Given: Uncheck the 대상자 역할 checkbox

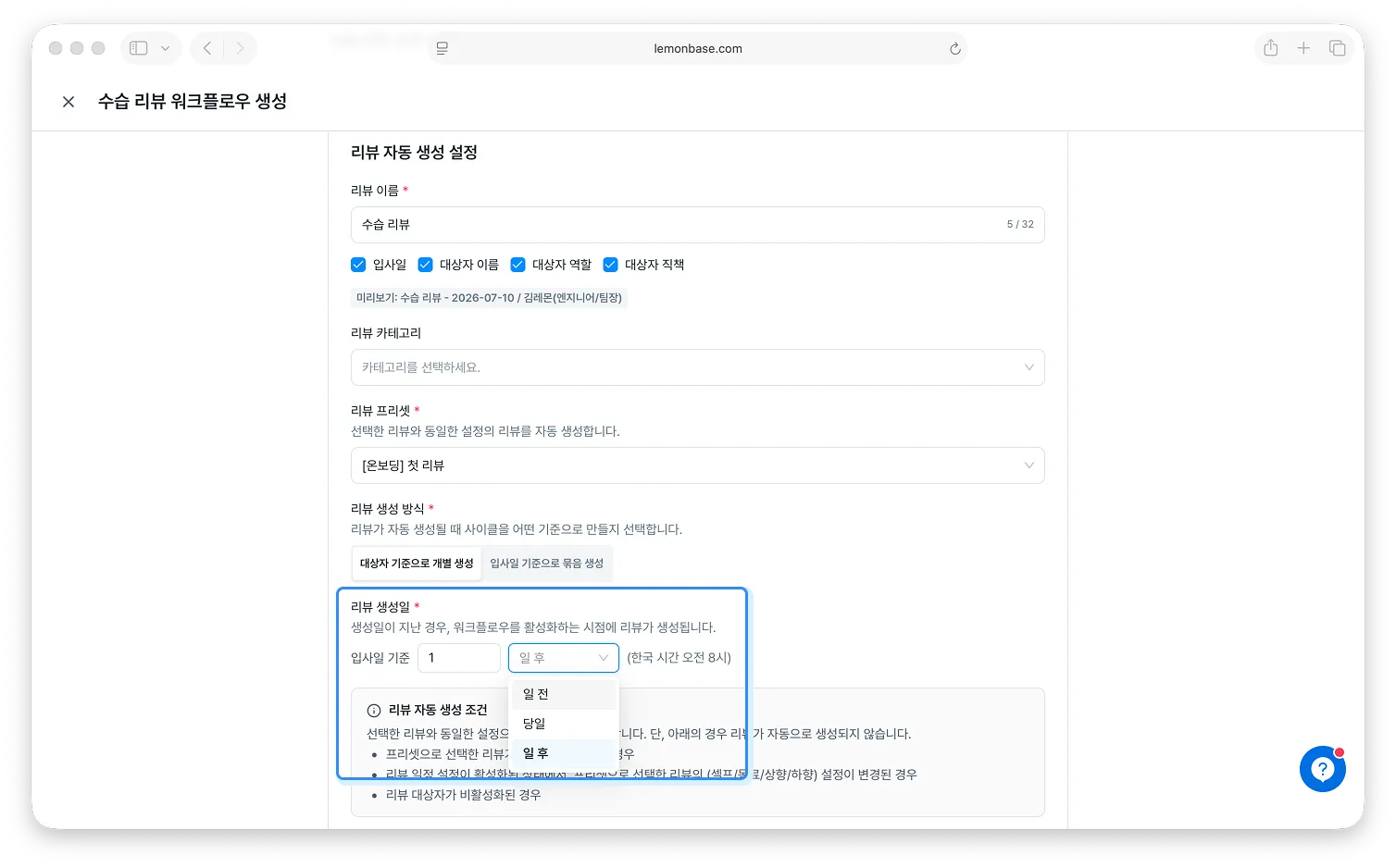Looking at the screenshot, I should coord(517,265).
